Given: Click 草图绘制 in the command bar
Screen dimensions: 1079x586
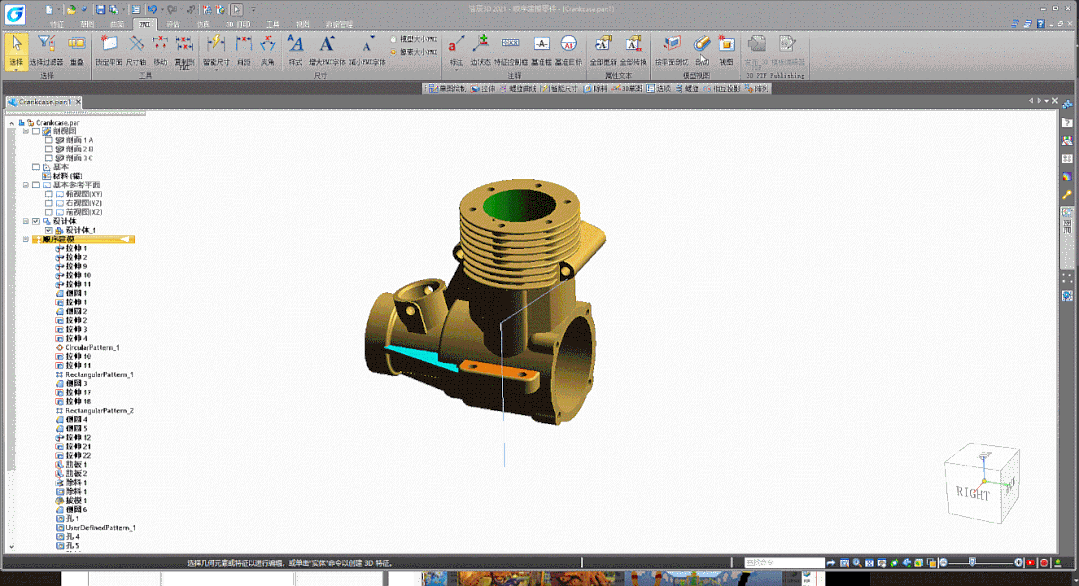Looking at the screenshot, I should (x=447, y=89).
